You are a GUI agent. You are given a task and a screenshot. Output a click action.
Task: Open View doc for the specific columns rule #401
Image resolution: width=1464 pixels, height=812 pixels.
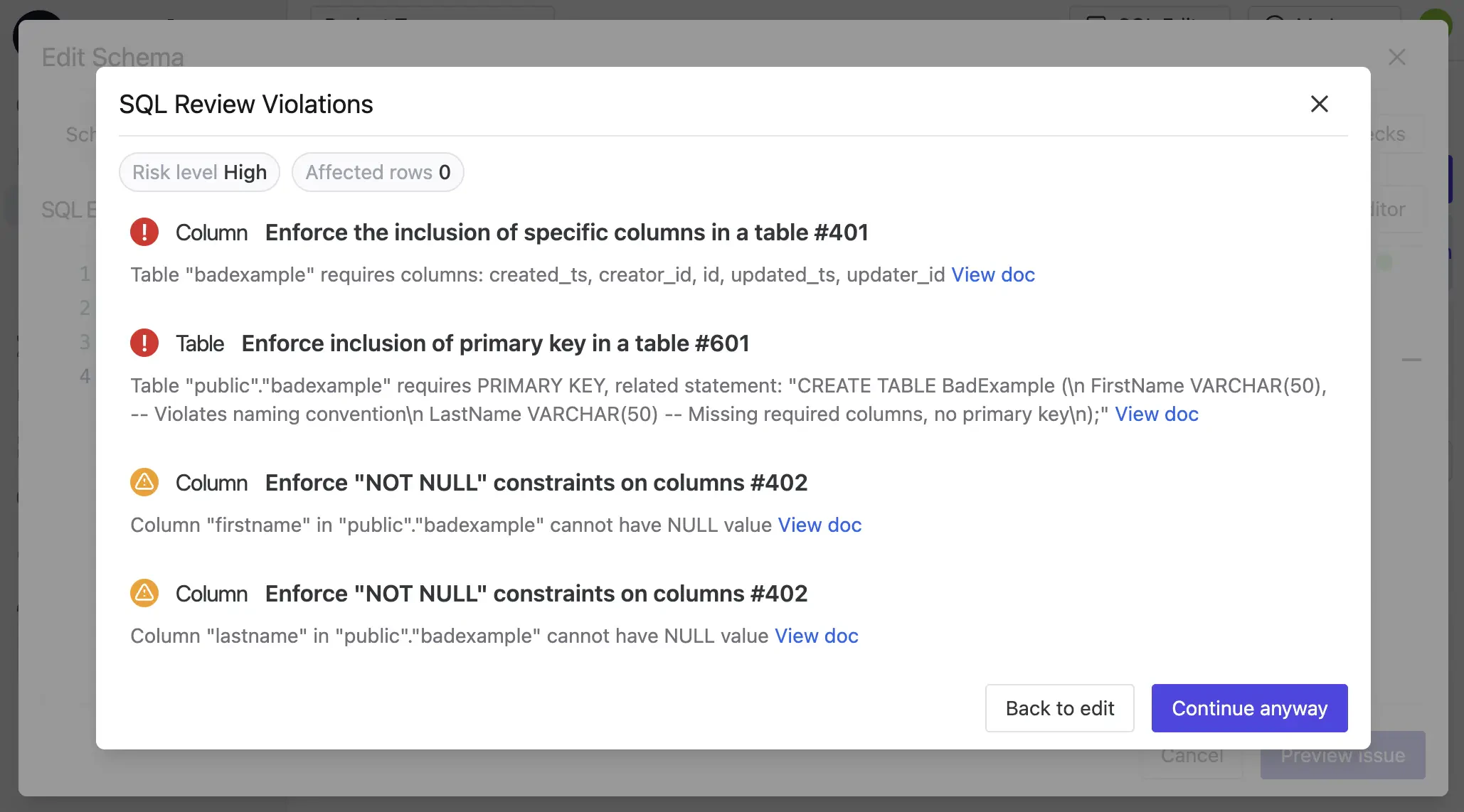click(x=993, y=274)
